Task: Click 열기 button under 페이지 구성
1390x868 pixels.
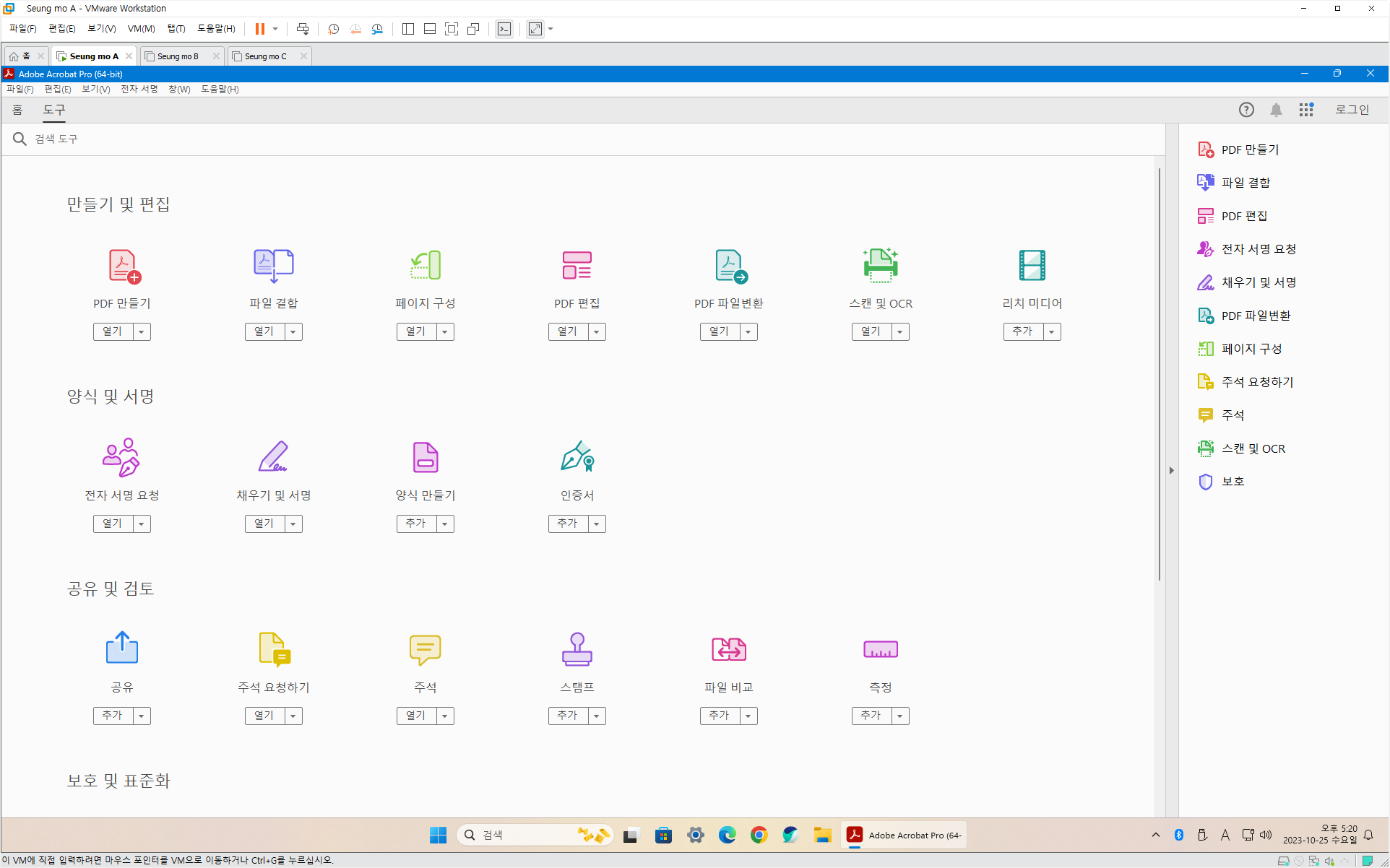Action: (x=415, y=331)
